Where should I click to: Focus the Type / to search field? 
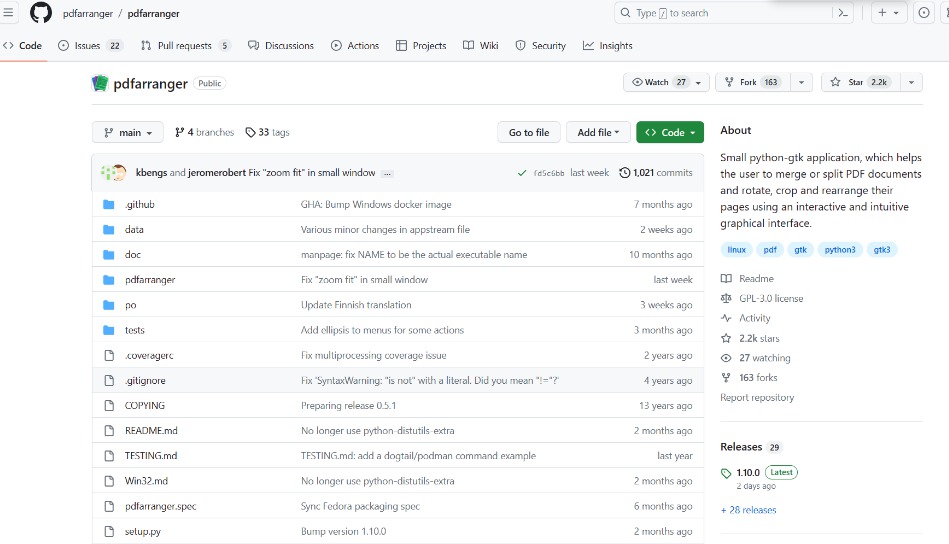click(x=723, y=13)
